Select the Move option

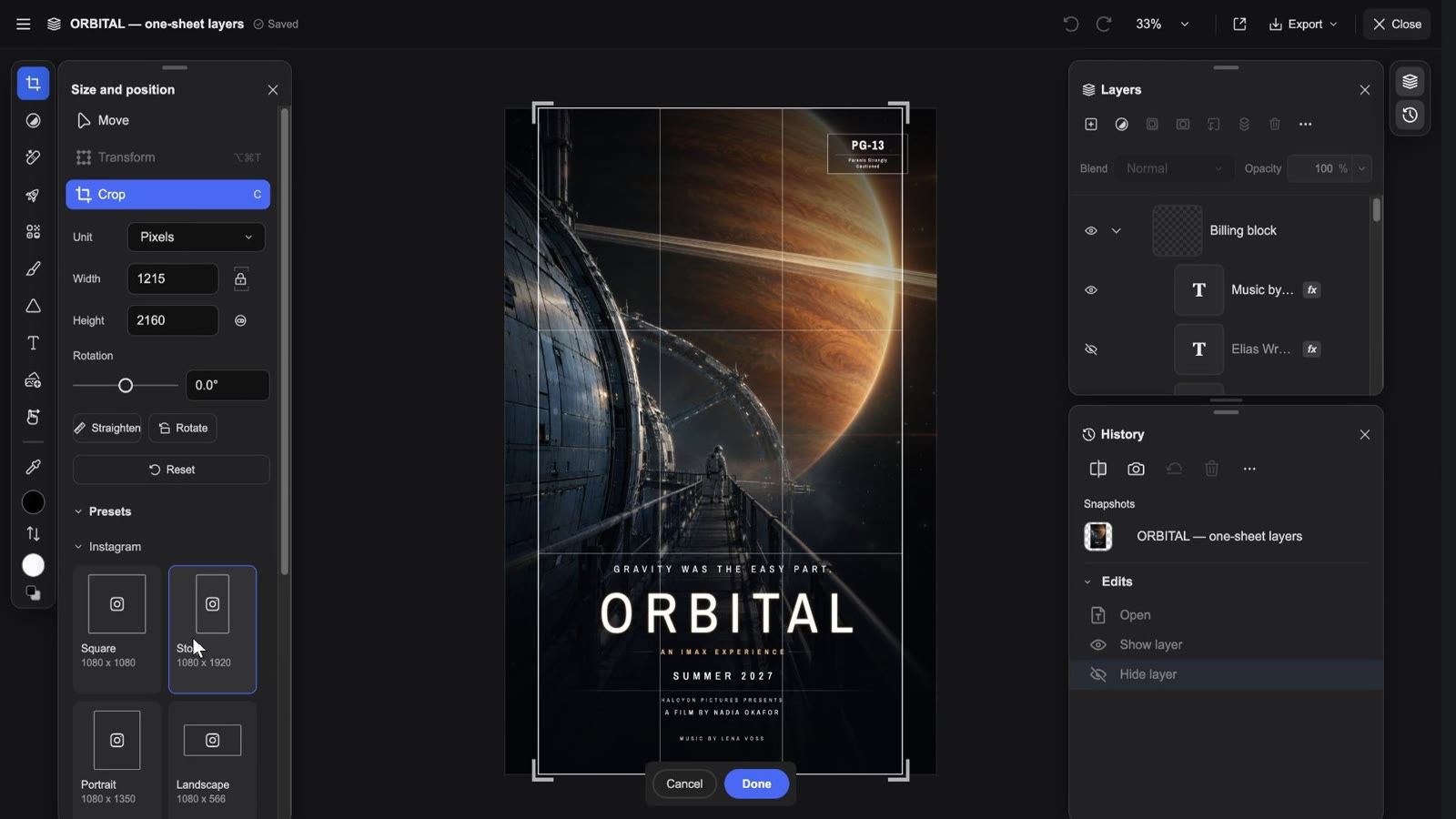[168, 120]
